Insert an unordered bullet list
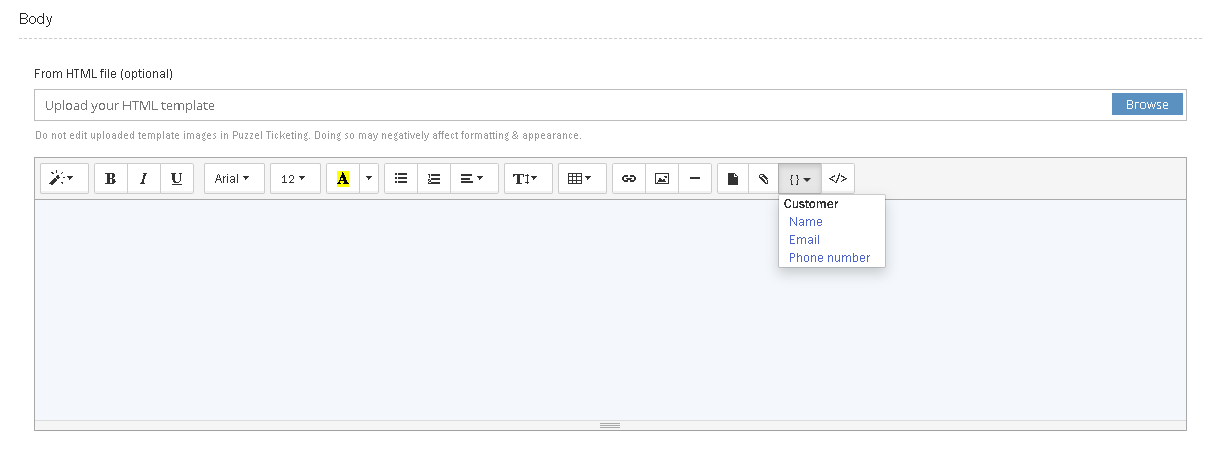Viewport: 1230px width, 459px height. click(401, 179)
